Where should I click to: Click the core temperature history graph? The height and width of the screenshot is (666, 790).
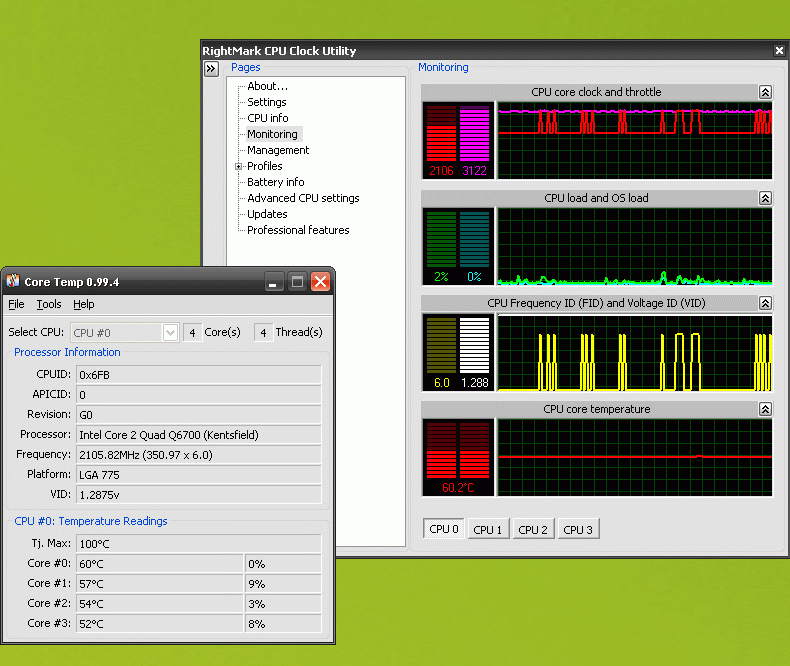click(x=635, y=457)
